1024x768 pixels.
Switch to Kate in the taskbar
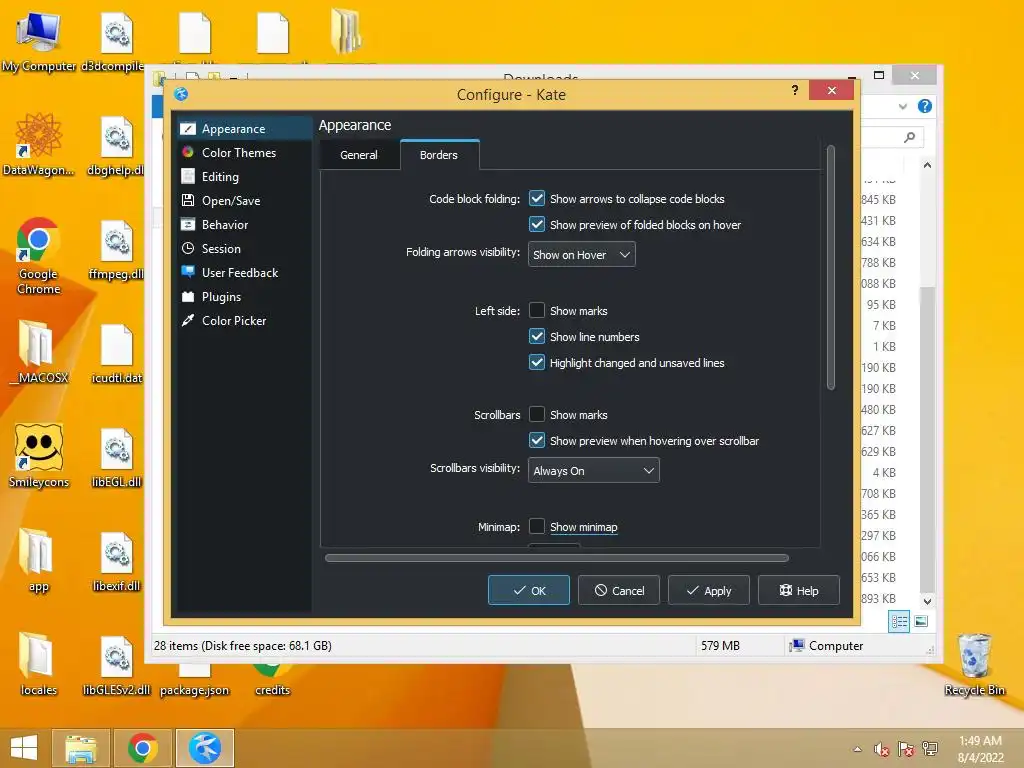click(204, 748)
